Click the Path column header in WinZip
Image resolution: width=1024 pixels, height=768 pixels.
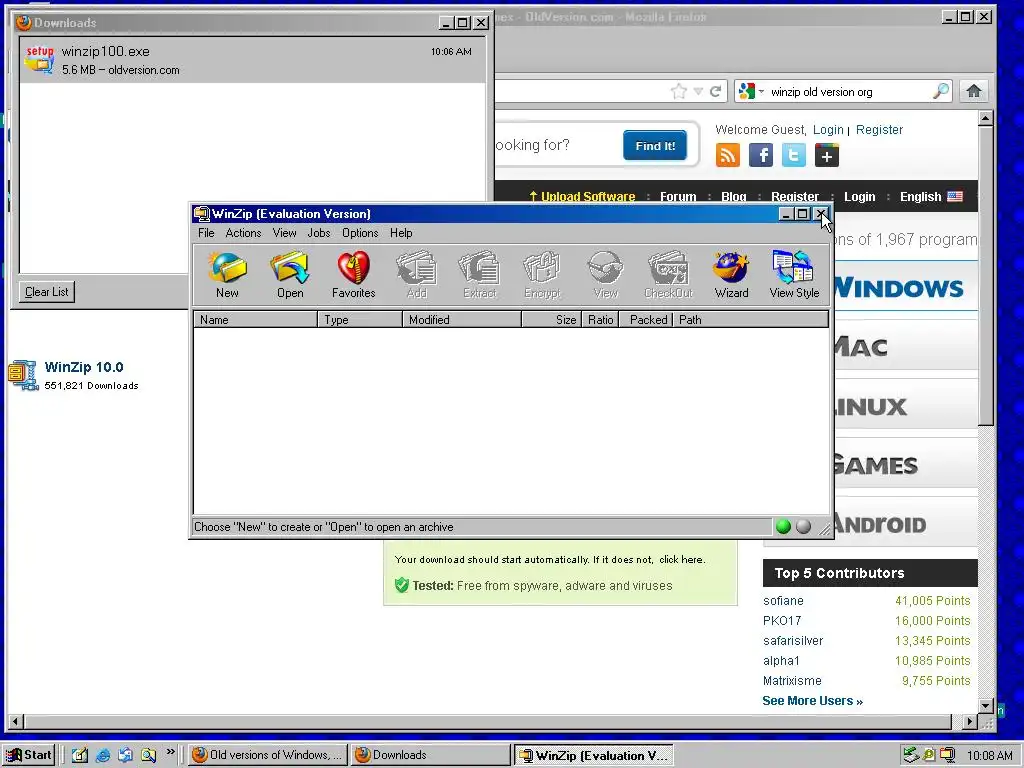tap(750, 319)
